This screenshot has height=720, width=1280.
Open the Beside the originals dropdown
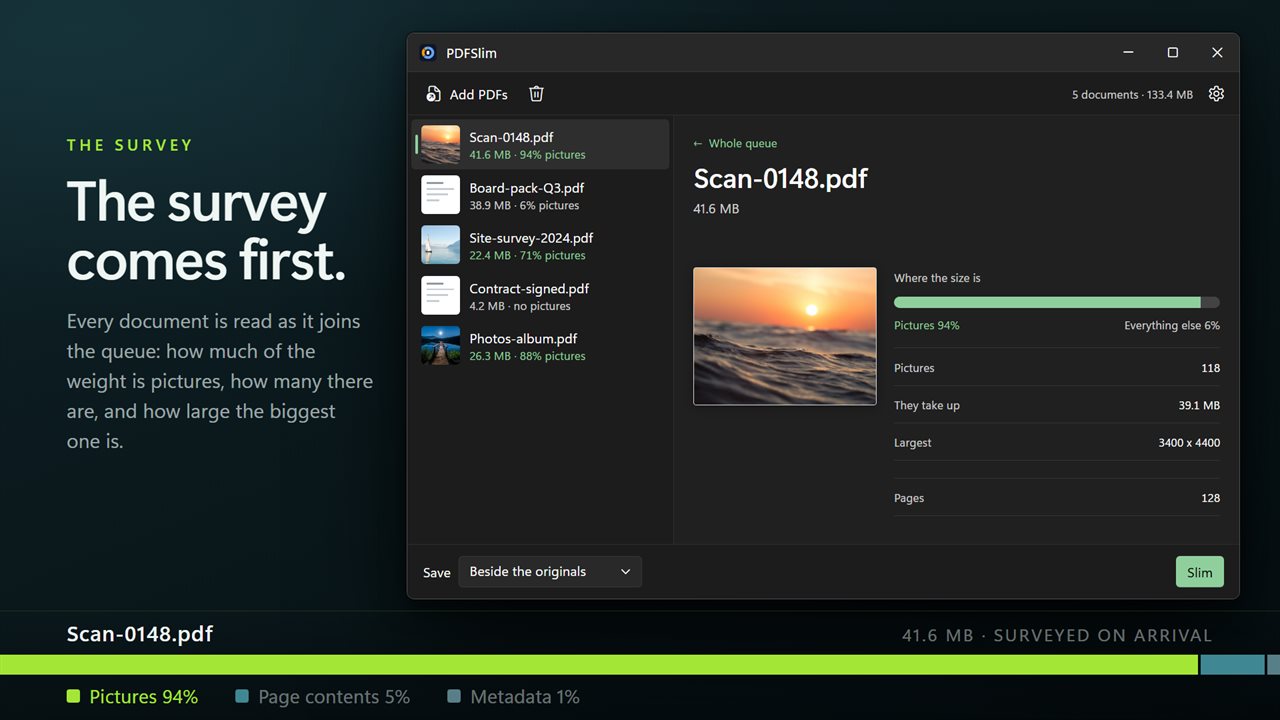(x=550, y=572)
